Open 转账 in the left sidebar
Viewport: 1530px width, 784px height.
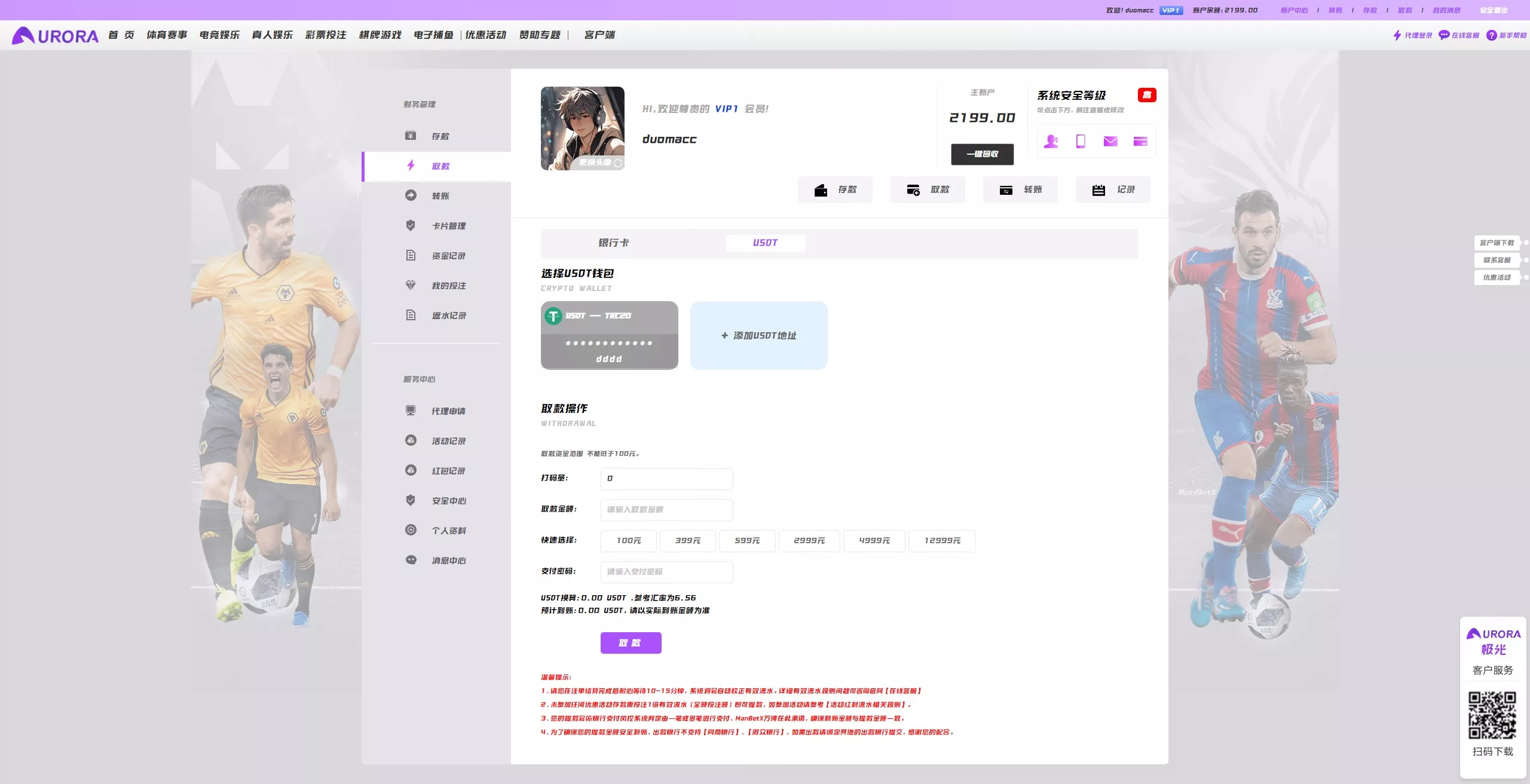point(436,196)
